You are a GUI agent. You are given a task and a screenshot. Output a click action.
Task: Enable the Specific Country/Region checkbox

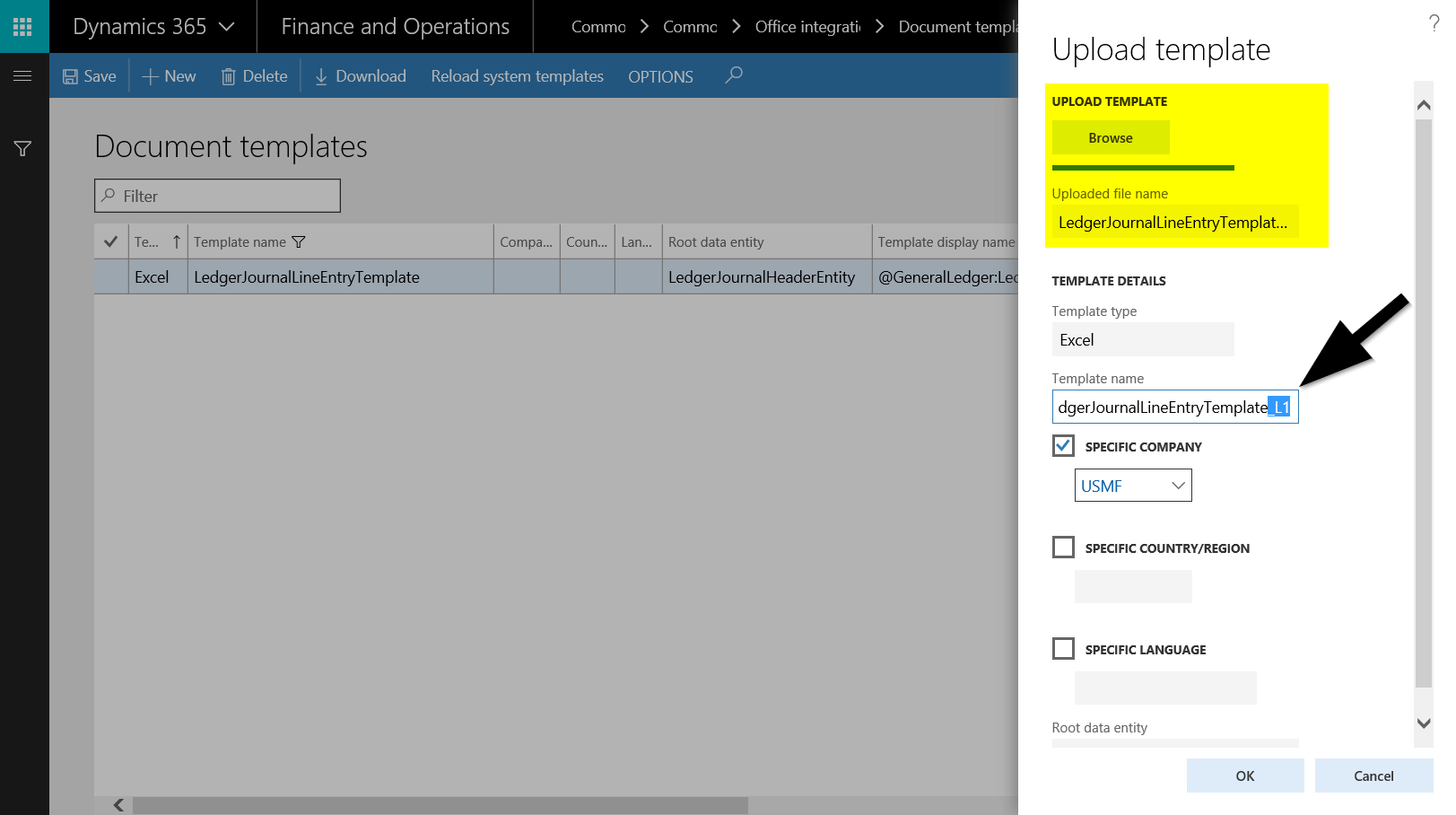click(1063, 548)
